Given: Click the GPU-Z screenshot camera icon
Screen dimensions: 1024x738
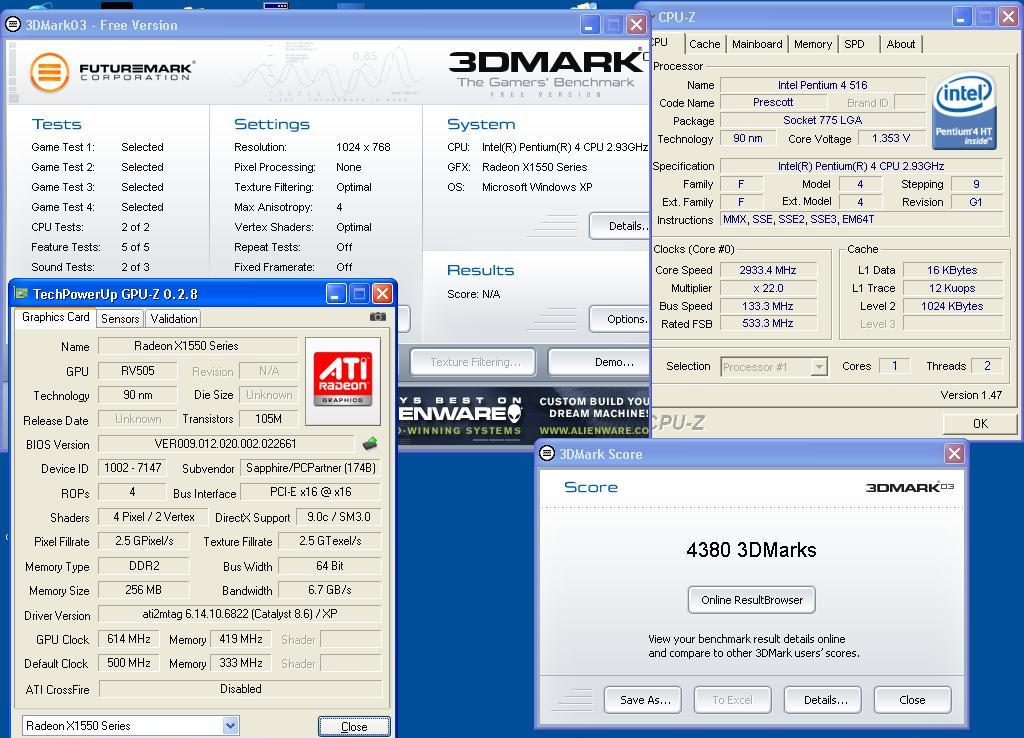Looking at the screenshot, I should (x=377, y=317).
